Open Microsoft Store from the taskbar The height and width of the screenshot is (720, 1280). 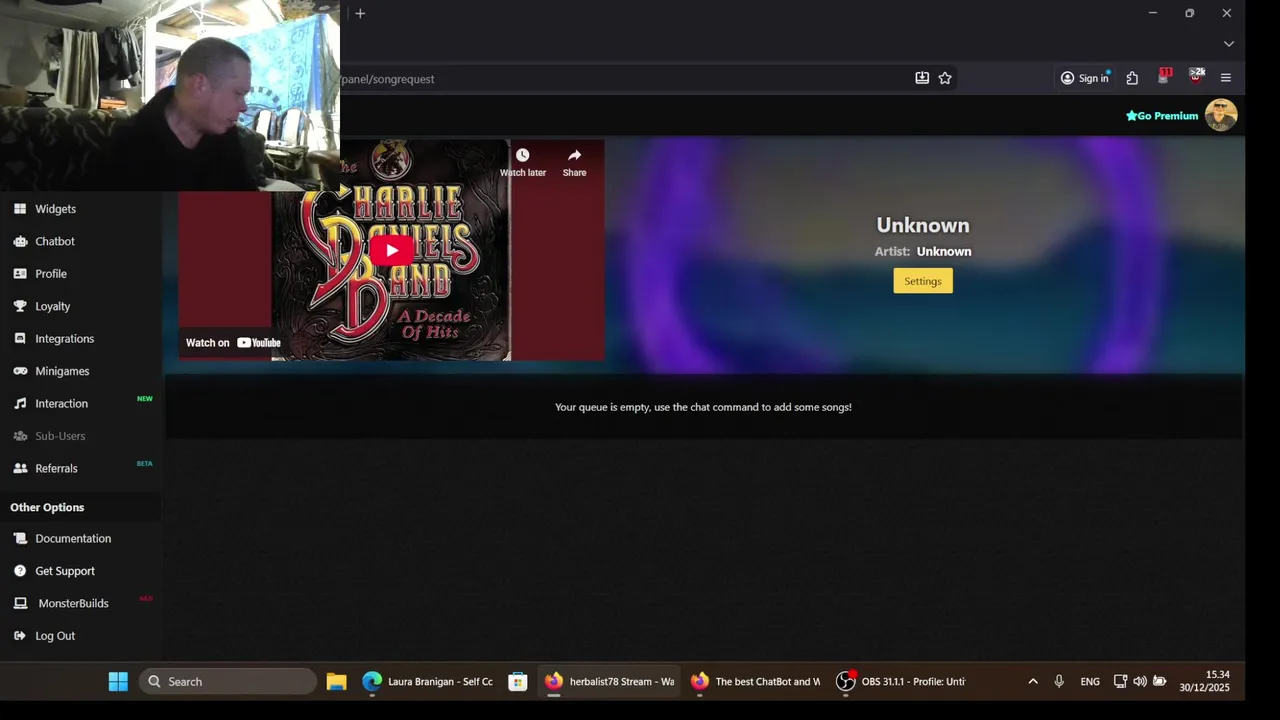[517, 682]
